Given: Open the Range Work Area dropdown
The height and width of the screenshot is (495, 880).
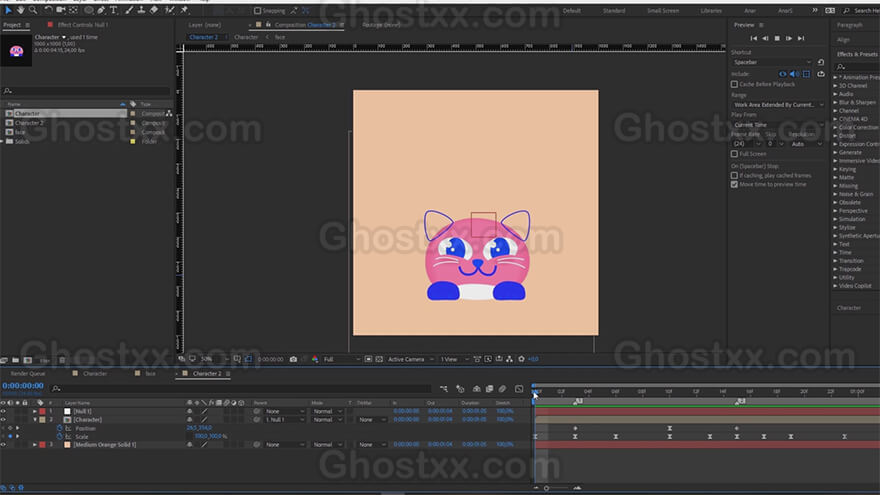Looking at the screenshot, I should point(778,105).
